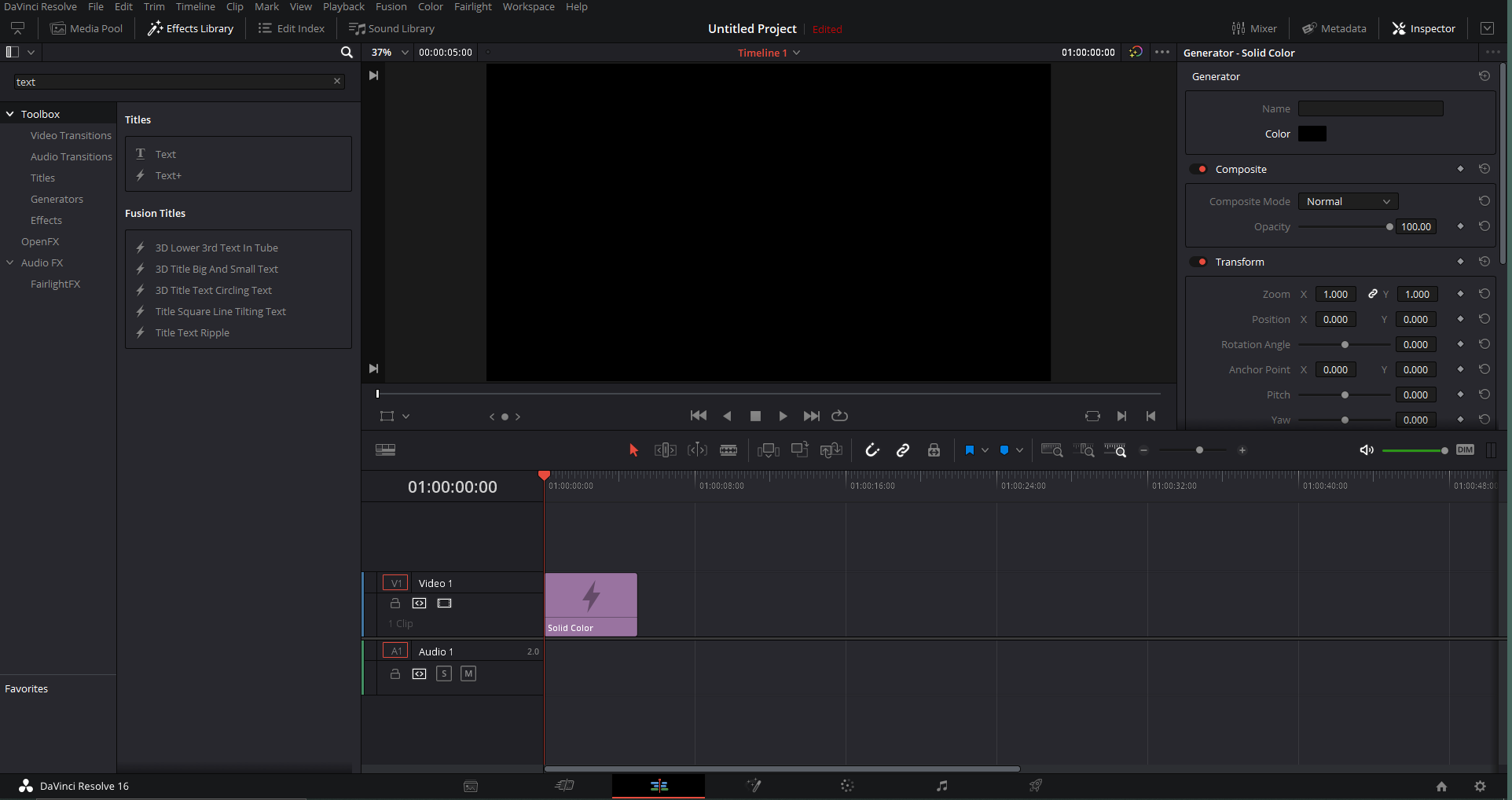This screenshot has width=1512, height=800.
Task: Click the Insert Clip icon
Action: [768, 450]
